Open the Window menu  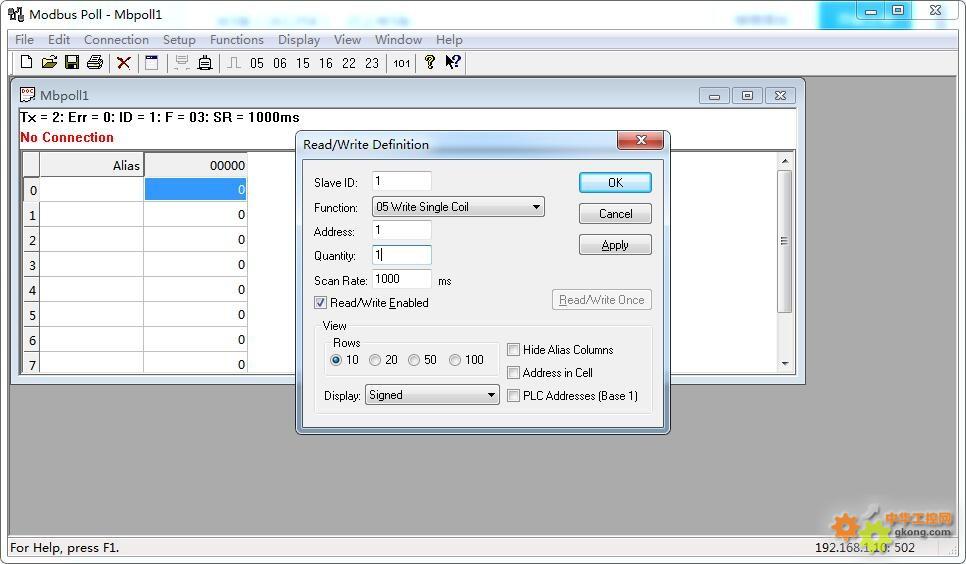coord(399,39)
